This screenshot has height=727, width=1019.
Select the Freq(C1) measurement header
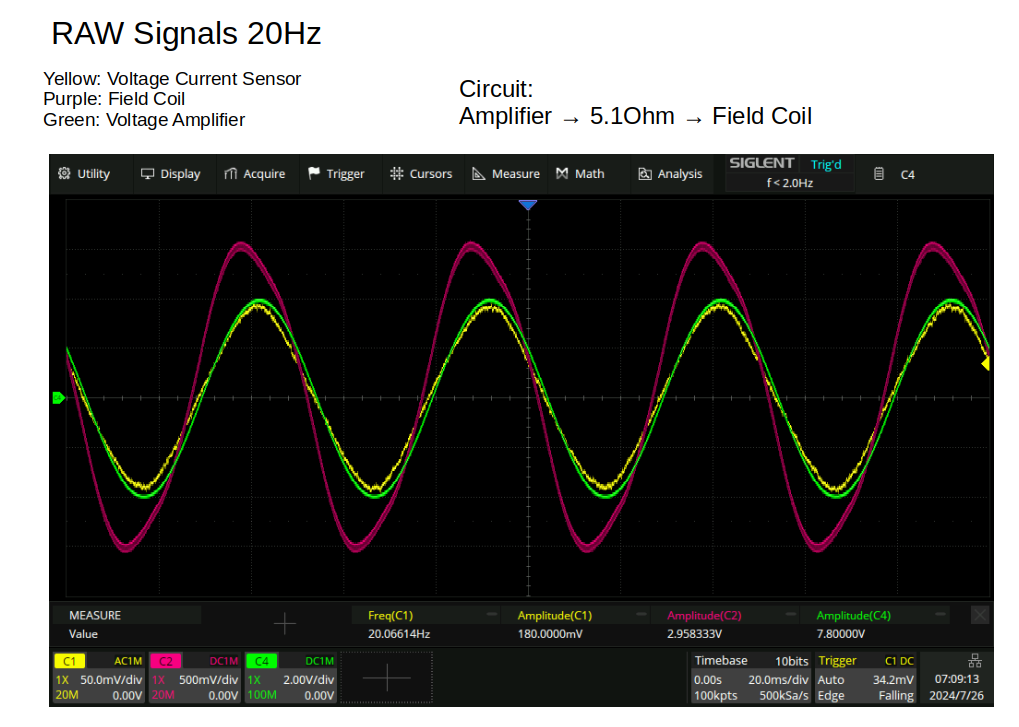pos(391,615)
